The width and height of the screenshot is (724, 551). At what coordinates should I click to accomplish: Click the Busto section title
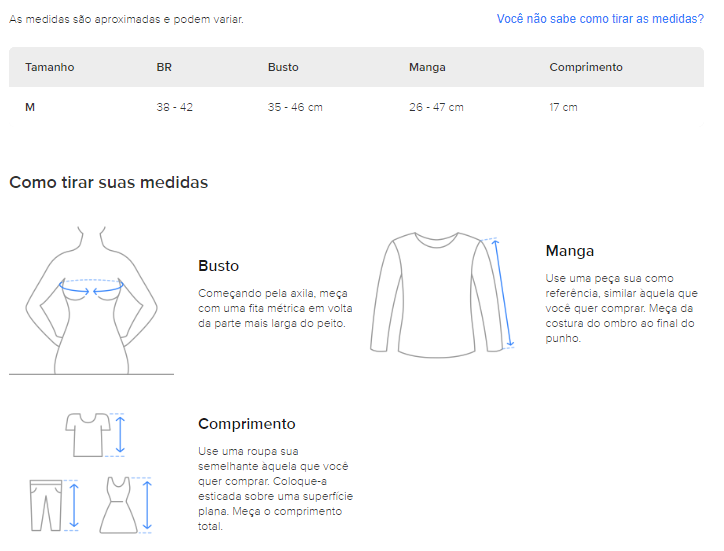[218, 266]
